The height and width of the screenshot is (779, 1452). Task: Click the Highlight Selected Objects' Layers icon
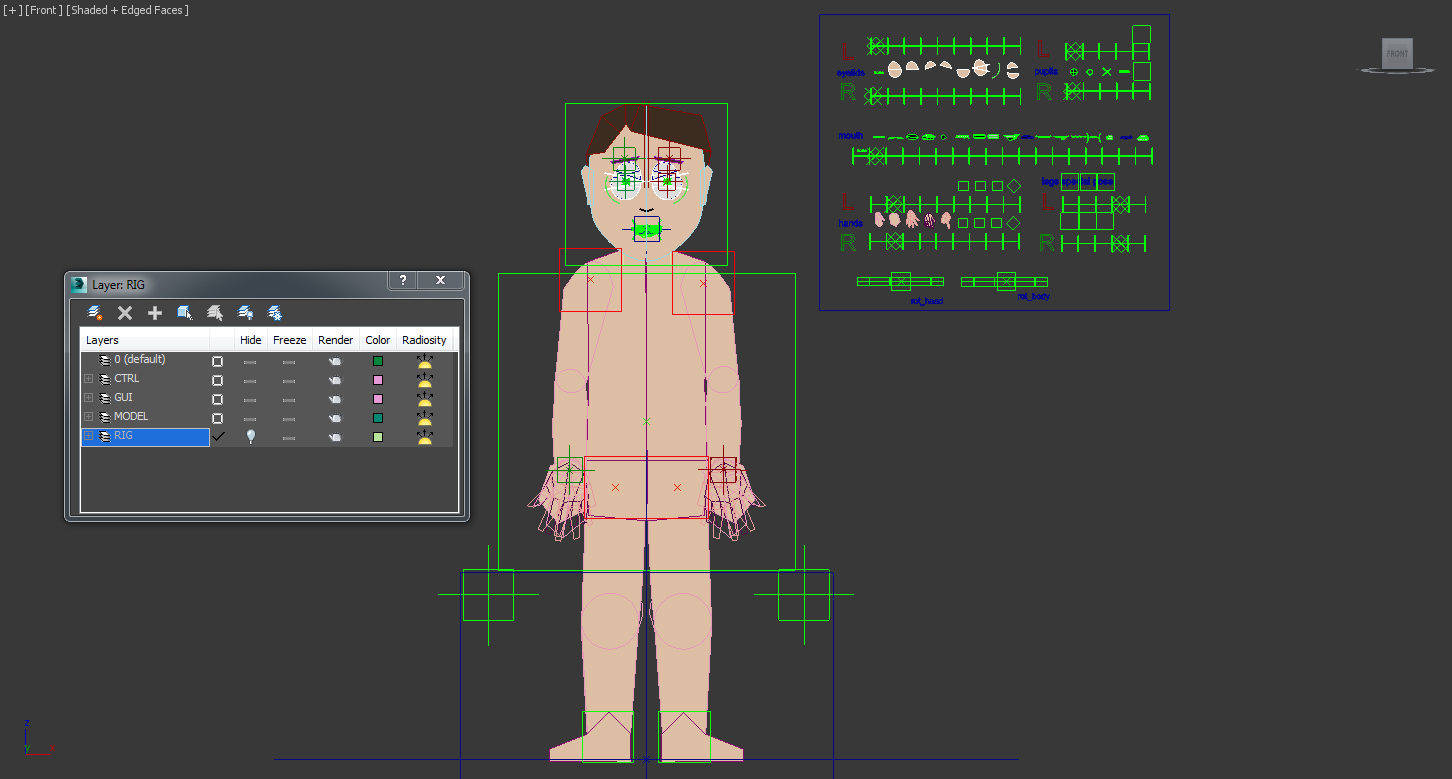pyautogui.click(x=214, y=312)
